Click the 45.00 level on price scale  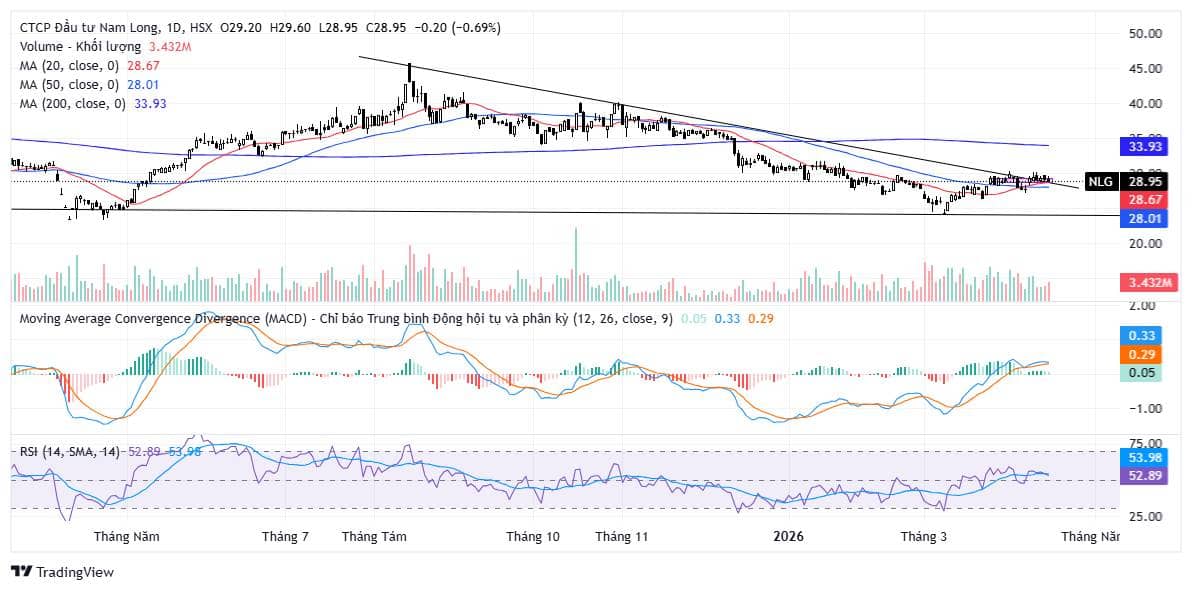tap(1144, 68)
